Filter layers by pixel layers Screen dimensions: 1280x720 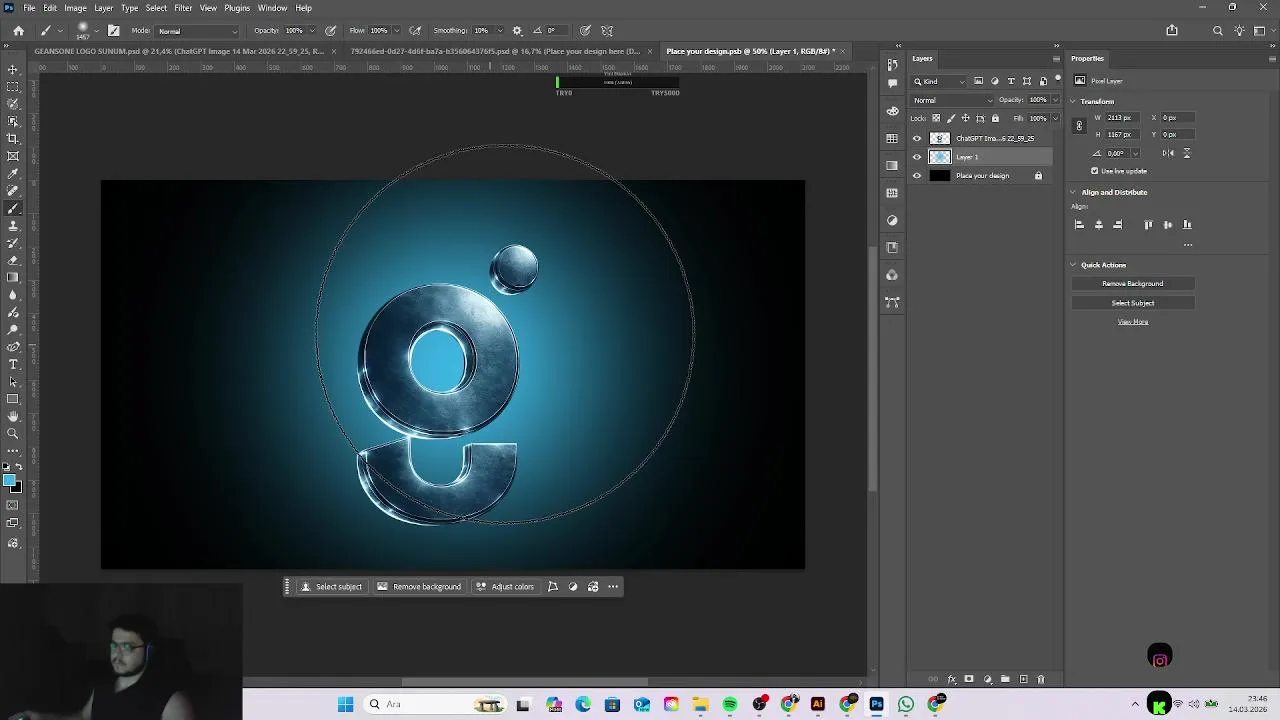(978, 81)
